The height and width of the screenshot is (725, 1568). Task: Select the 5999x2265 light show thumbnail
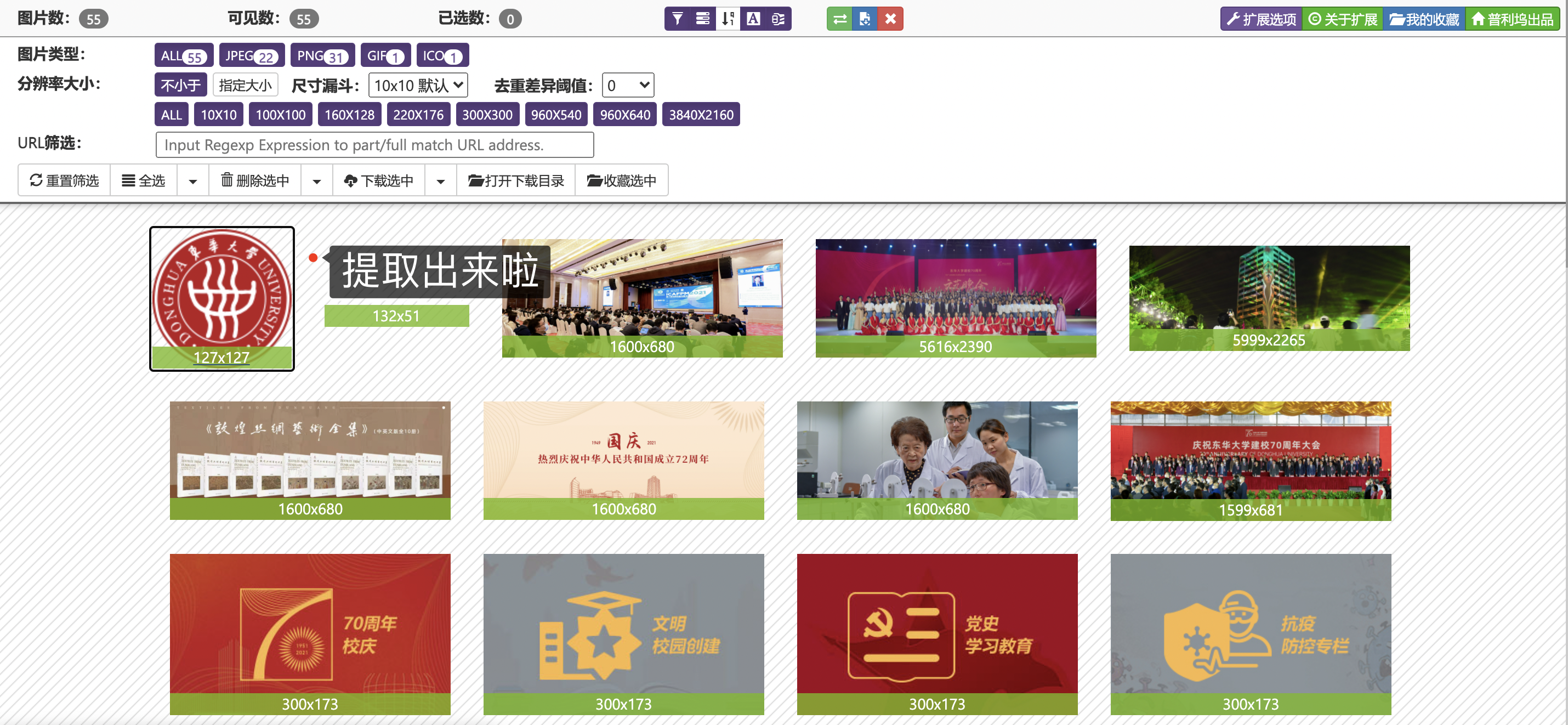point(1269,298)
